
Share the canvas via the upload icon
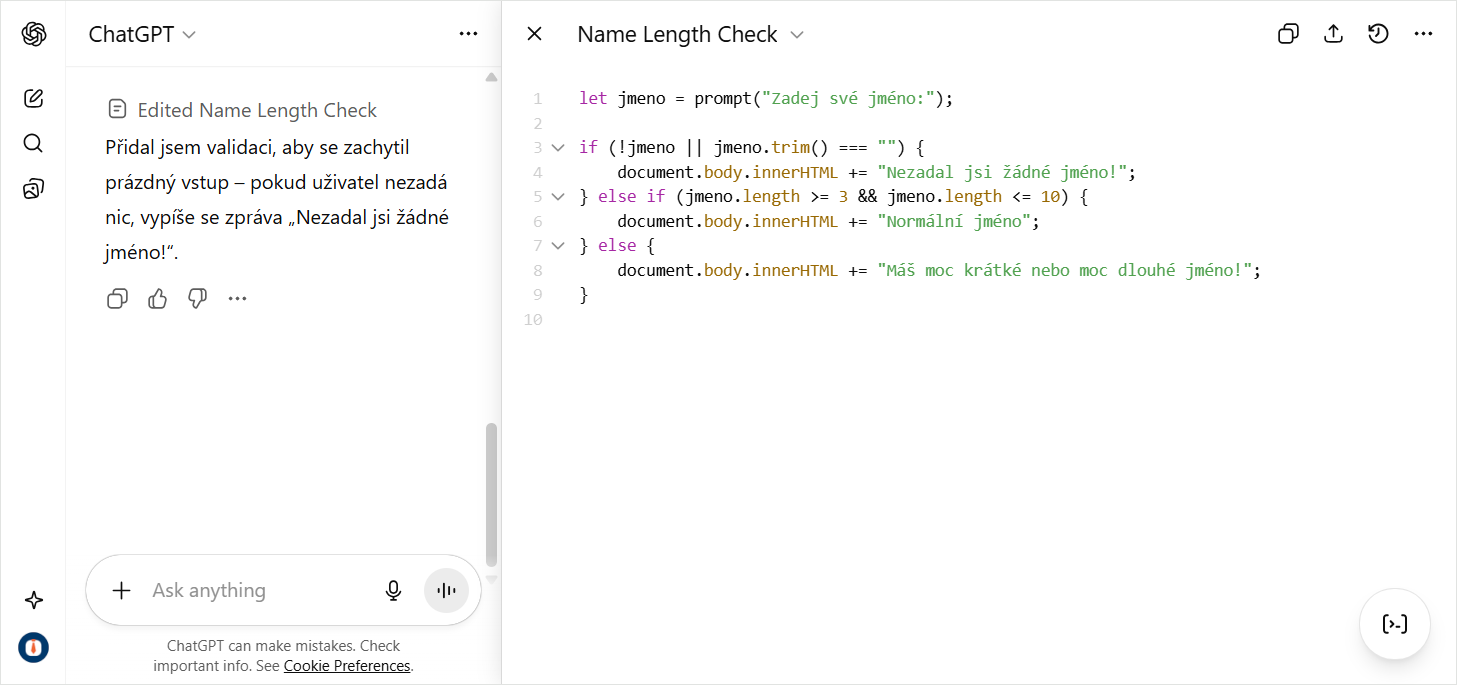tap(1333, 33)
